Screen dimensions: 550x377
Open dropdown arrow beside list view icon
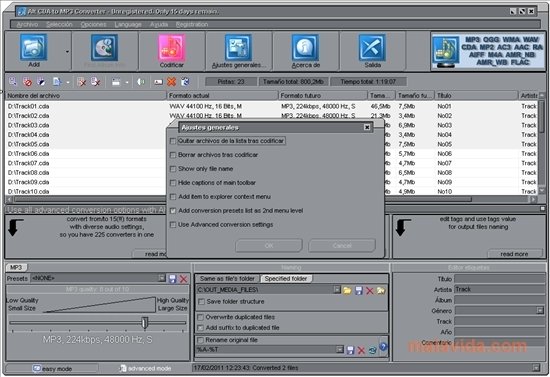pyautogui.click(x=127, y=83)
